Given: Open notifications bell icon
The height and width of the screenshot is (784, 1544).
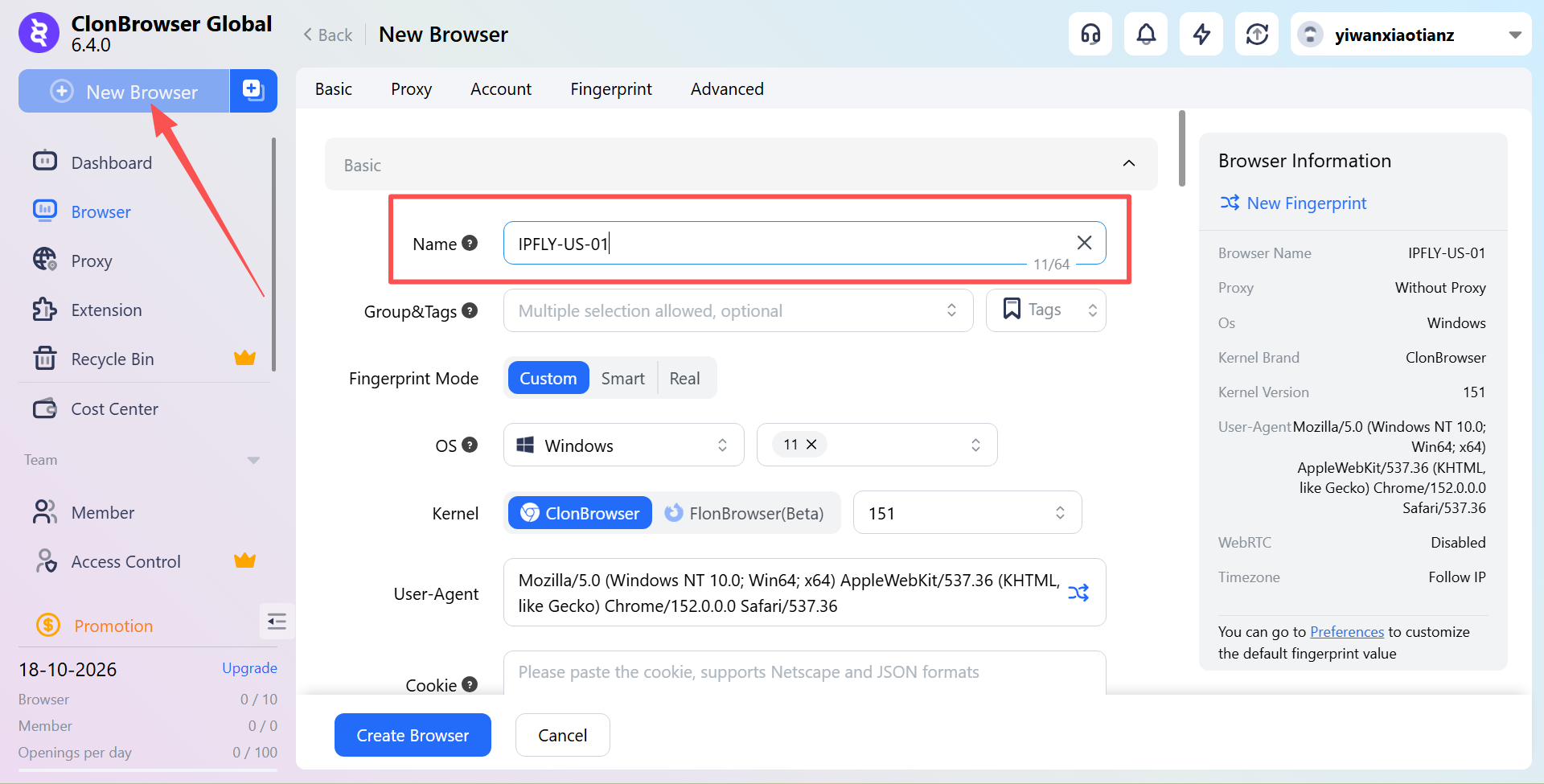Looking at the screenshot, I should click(1146, 35).
